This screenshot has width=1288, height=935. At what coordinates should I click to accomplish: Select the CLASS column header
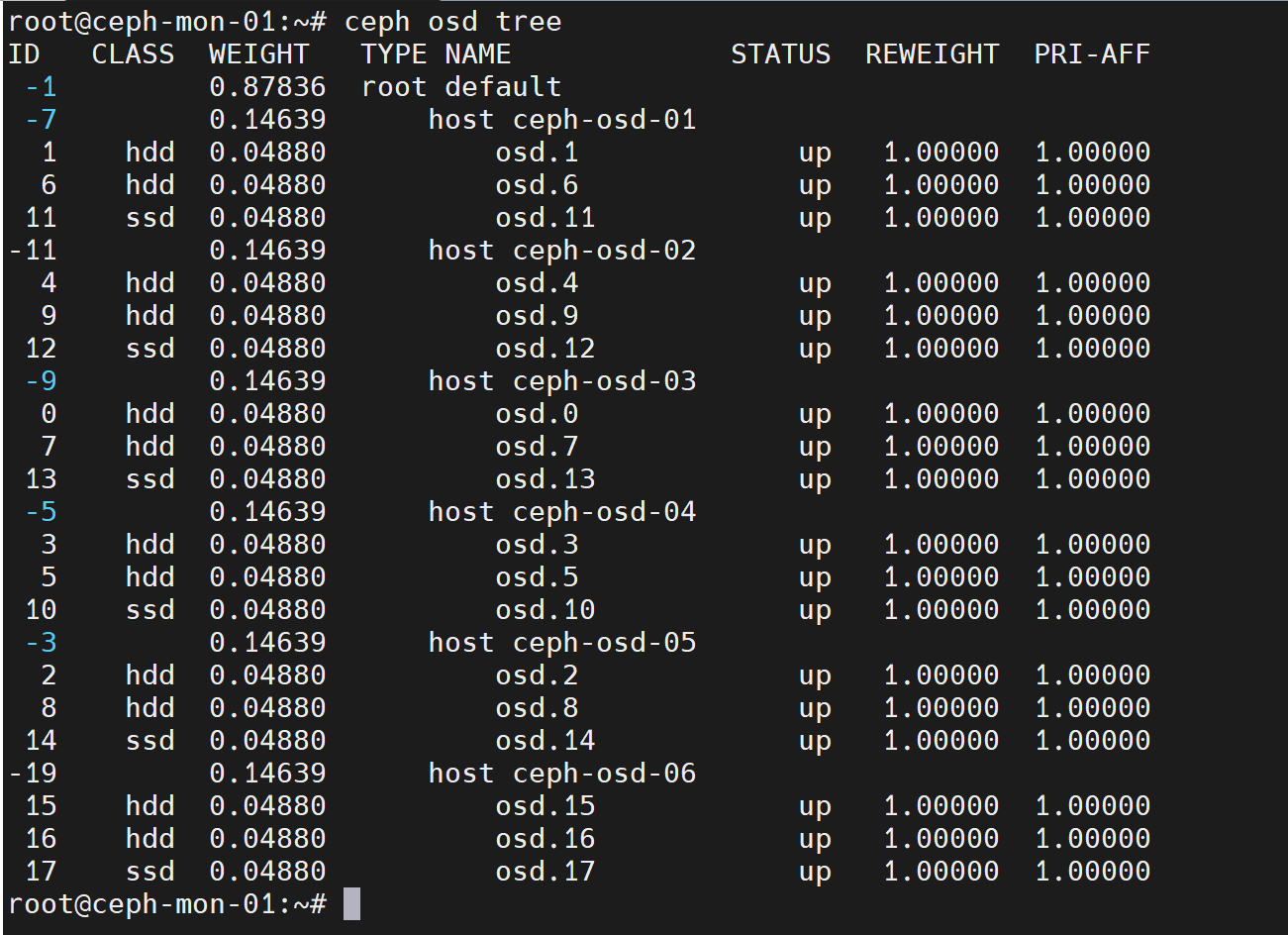click(133, 53)
